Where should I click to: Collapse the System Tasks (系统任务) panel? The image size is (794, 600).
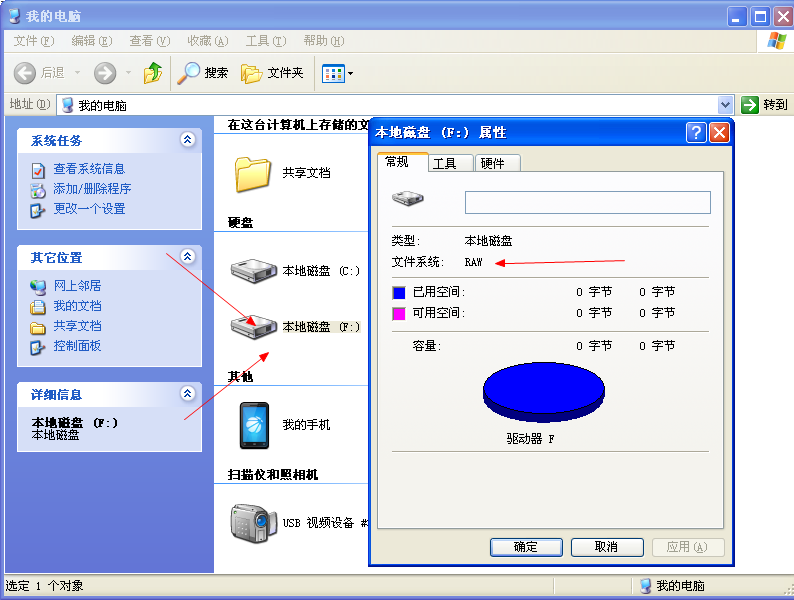pyautogui.click(x=188, y=139)
